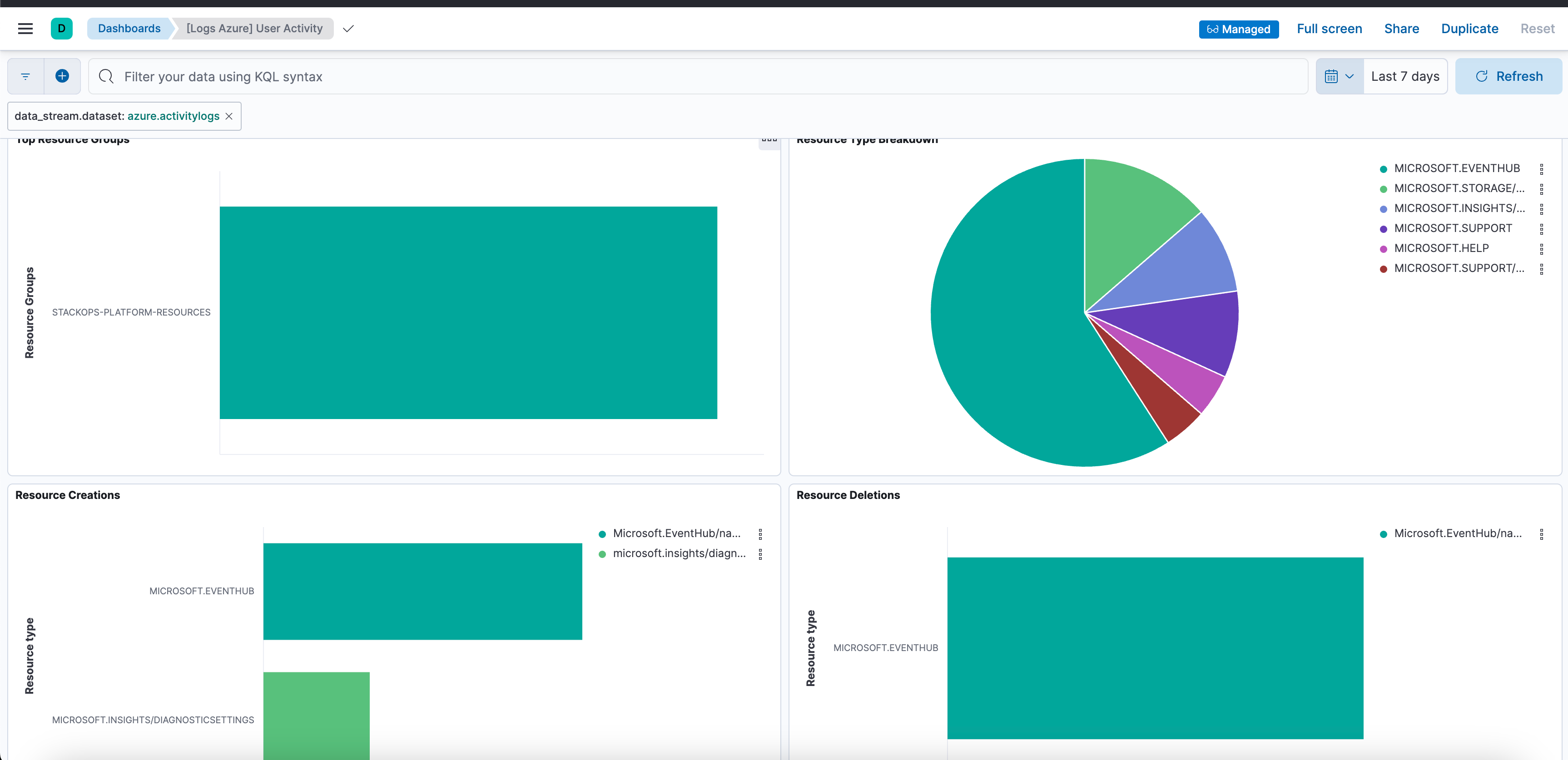The image size is (1568, 760).
Task: Expand the calendar quick-select chevron
Action: 1351,75
